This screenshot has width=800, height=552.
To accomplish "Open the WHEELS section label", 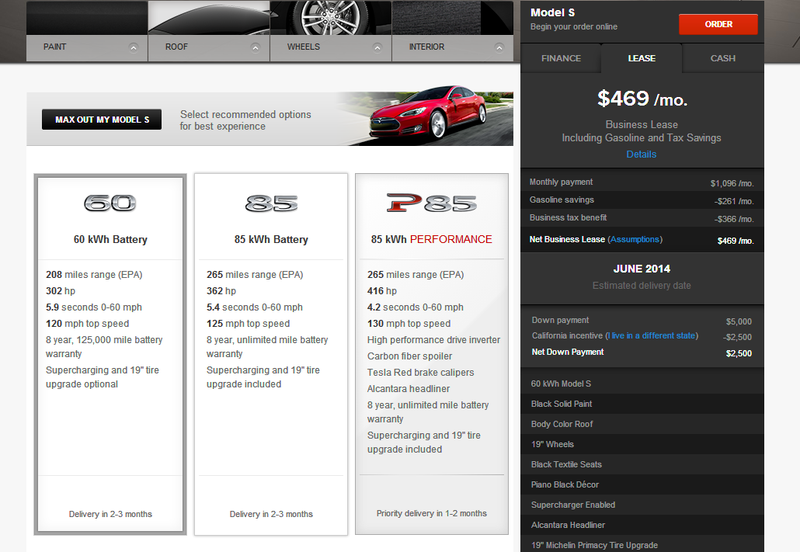I will [x=304, y=47].
